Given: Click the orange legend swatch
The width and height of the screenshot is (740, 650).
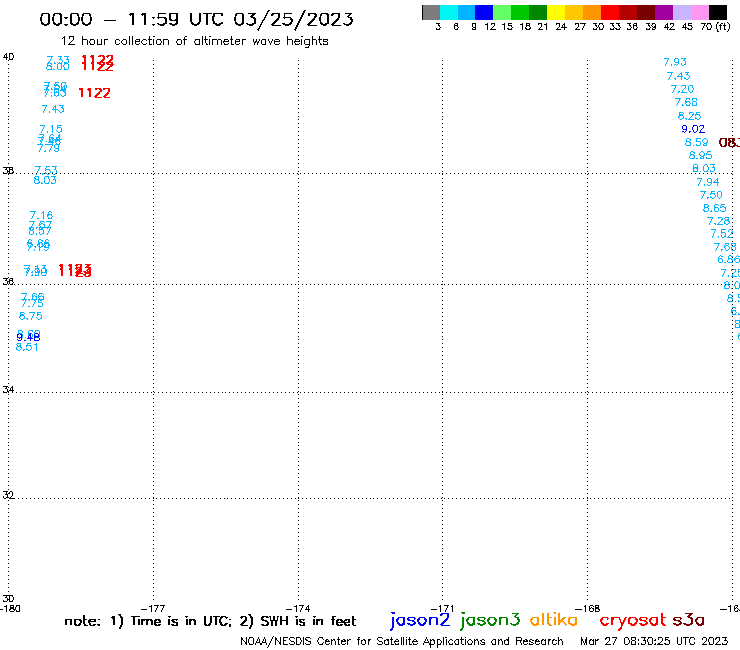Looking at the screenshot, I should tap(592, 12).
